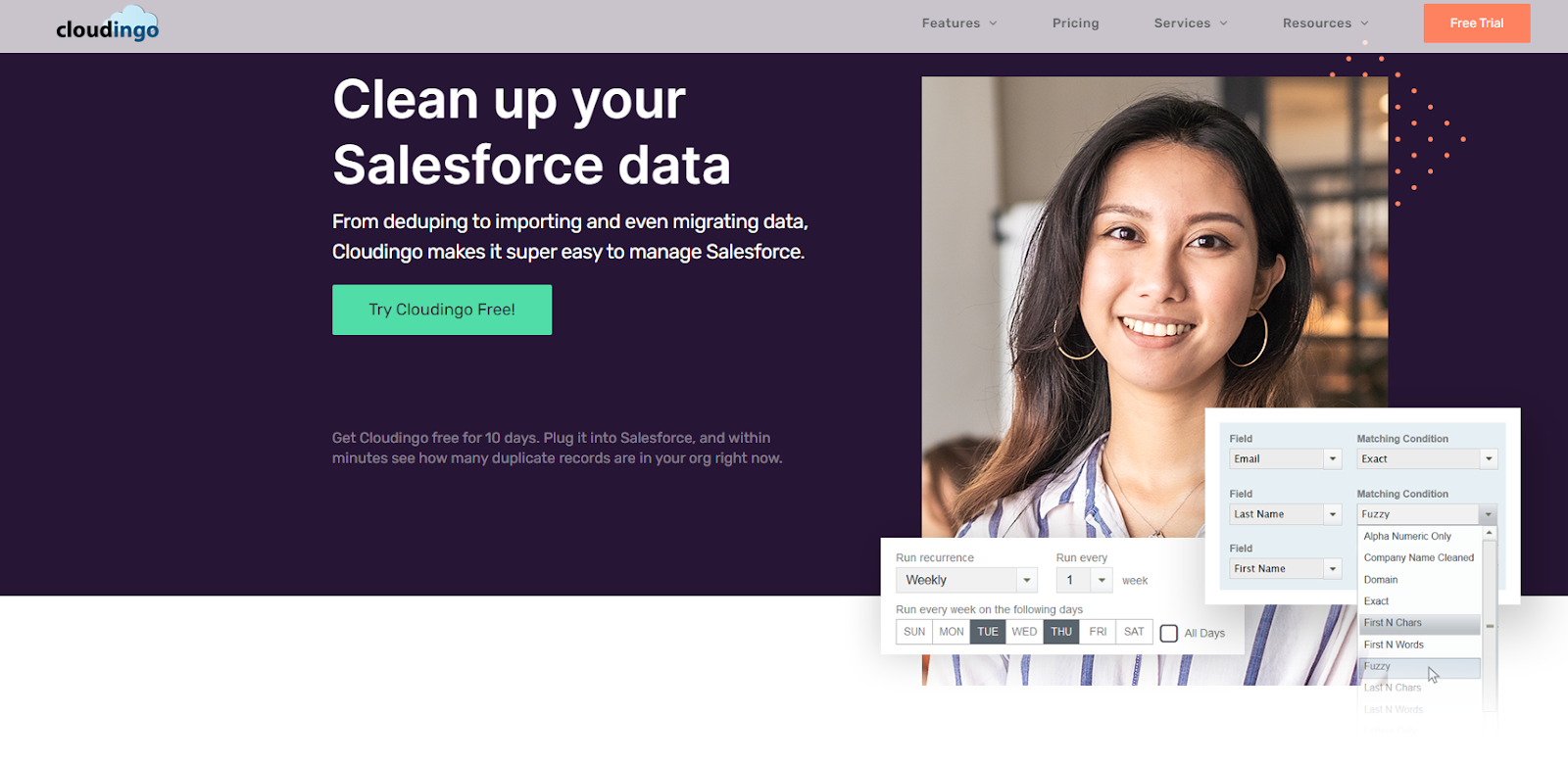This screenshot has width=1568, height=765.
Task: Open the Last Name field dropdown
Action: [1285, 514]
